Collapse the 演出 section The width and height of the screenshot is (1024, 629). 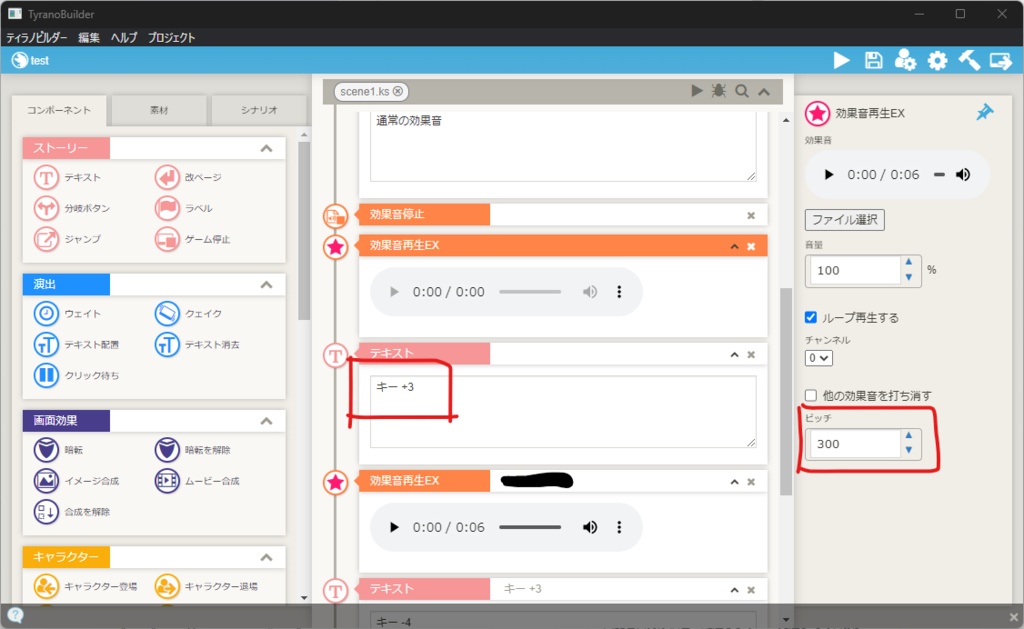[x=266, y=284]
